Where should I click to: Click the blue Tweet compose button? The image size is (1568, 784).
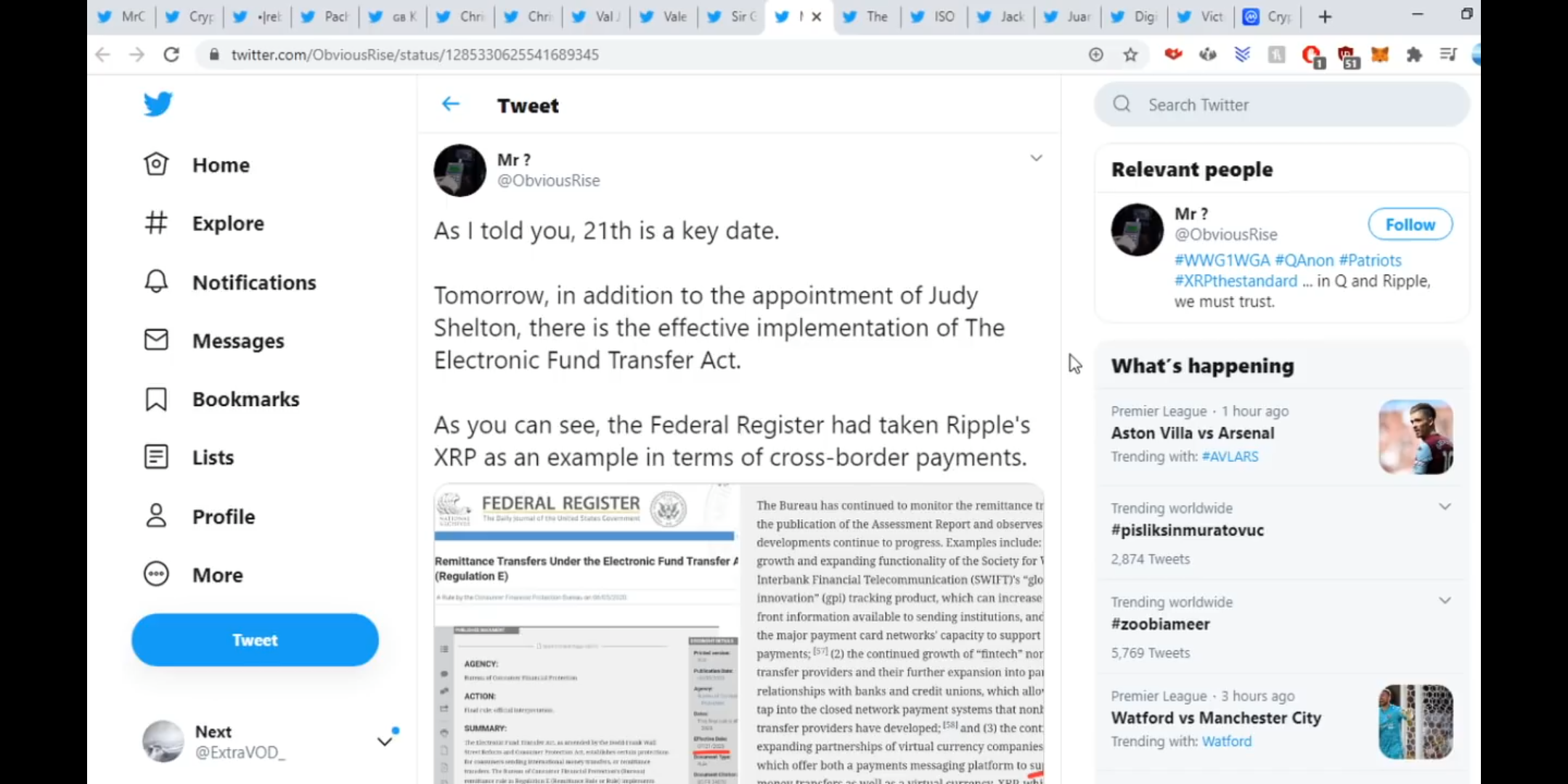(255, 640)
